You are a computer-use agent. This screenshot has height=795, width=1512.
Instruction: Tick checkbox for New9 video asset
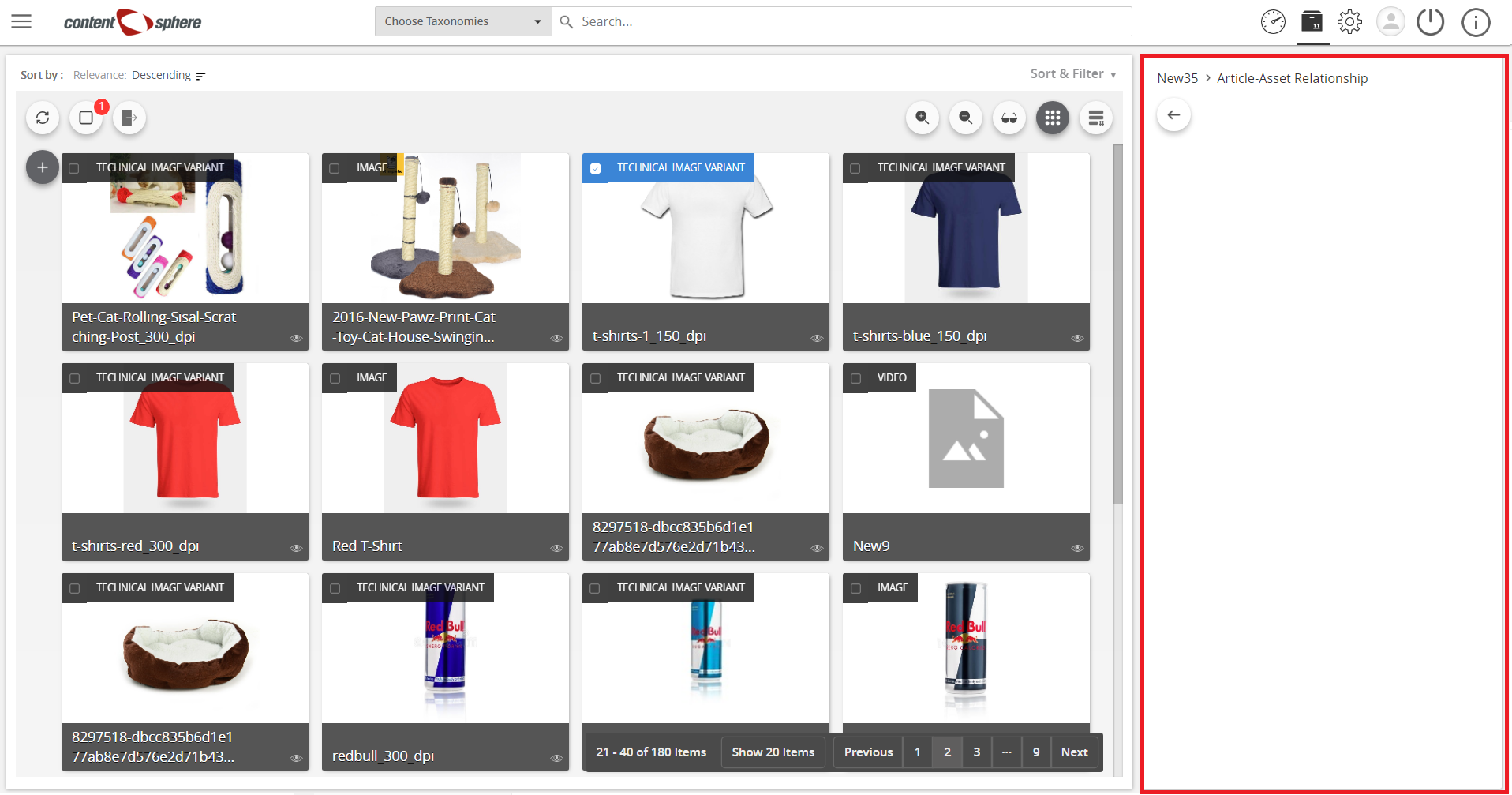(x=855, y=378)
